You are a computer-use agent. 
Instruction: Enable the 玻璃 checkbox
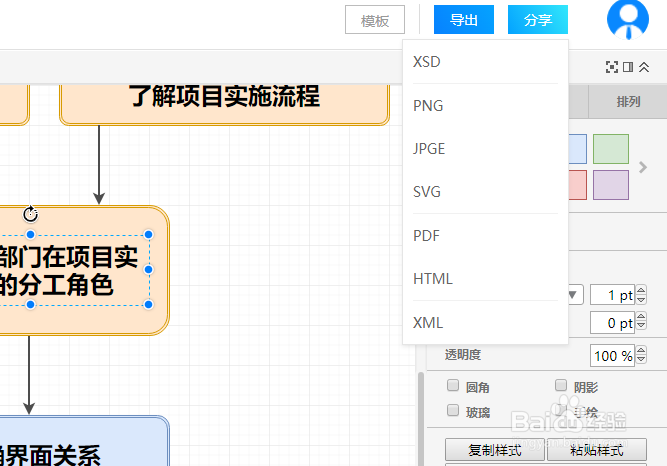tap(453, 411)
